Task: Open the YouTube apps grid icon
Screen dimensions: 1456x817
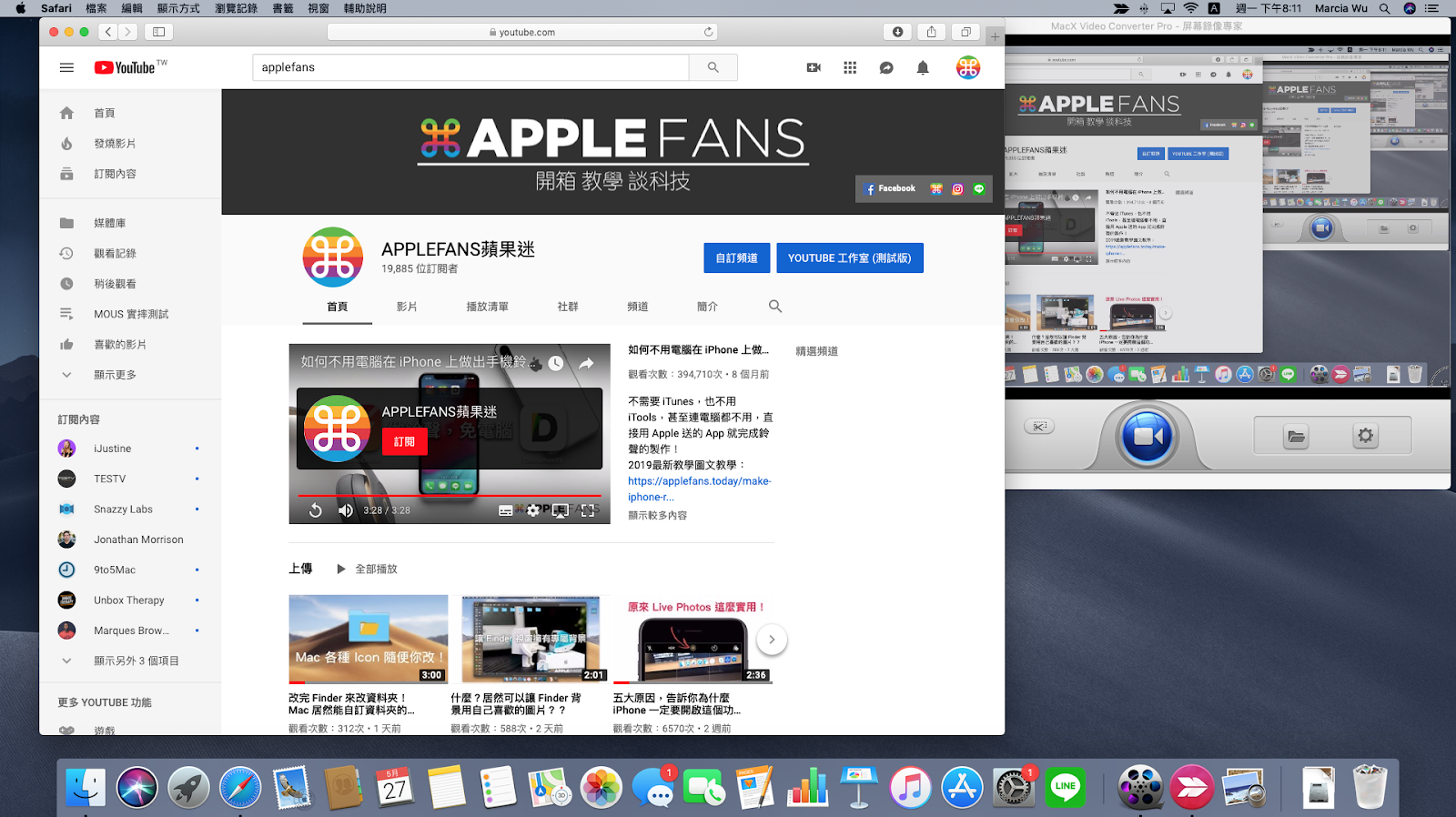Action: (x=850, y=67)
